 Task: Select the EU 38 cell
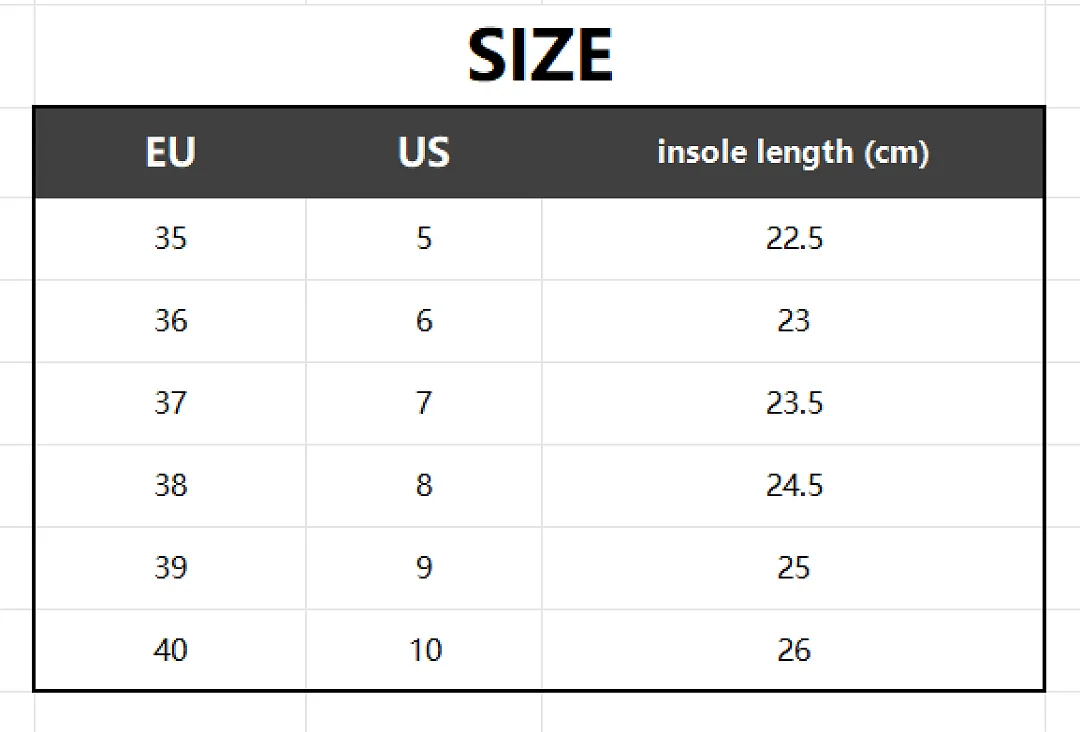(170, 485)
